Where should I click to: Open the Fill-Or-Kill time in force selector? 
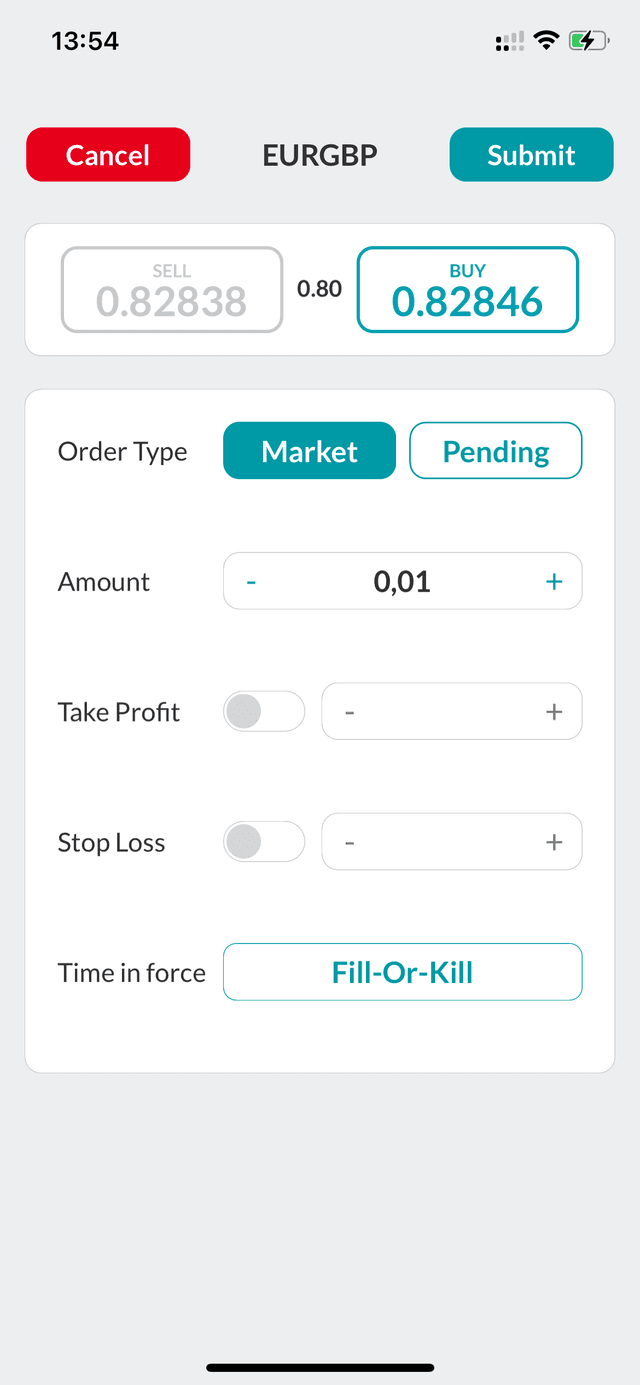[402, 971]
